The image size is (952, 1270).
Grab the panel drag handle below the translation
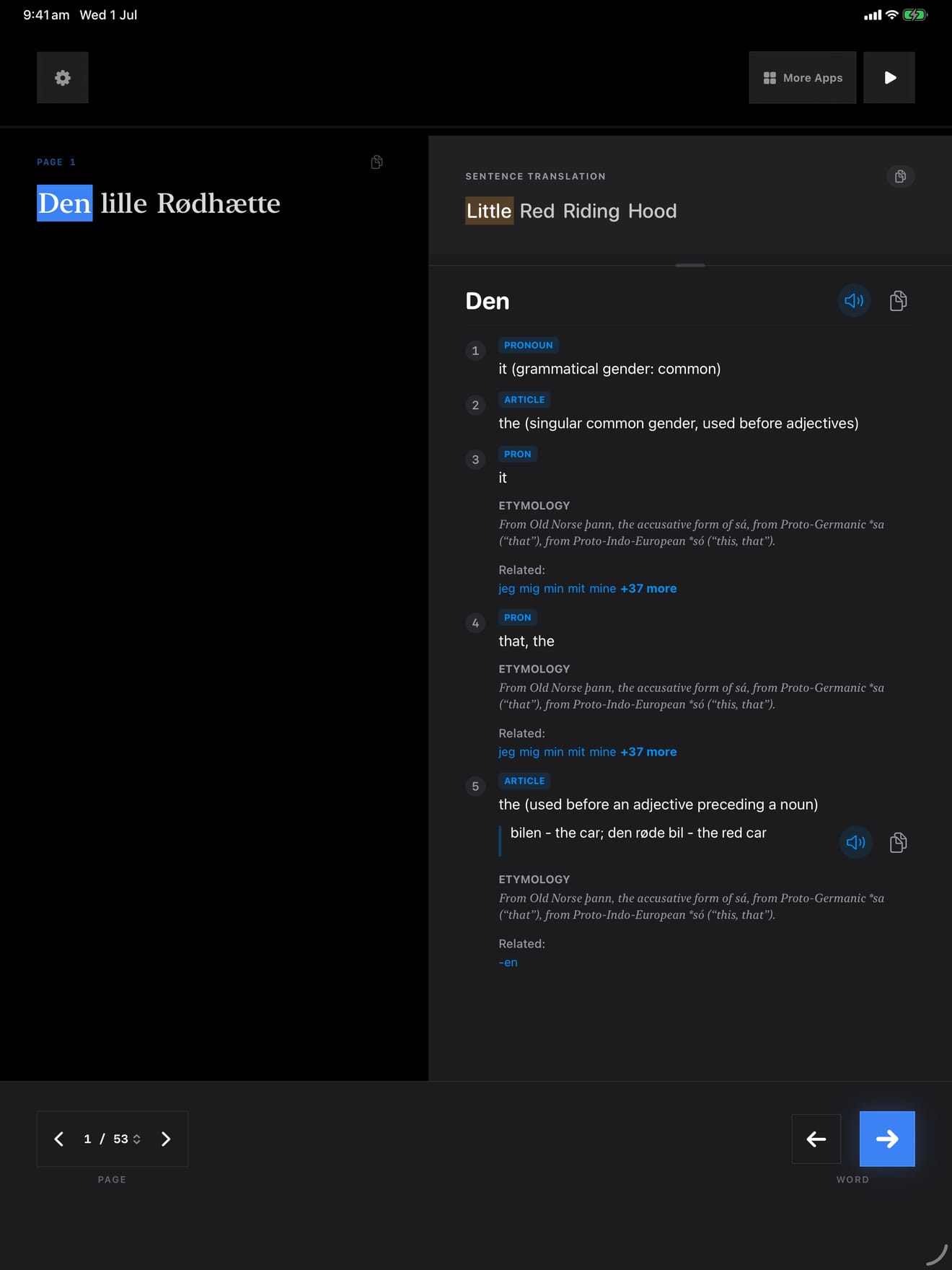(689, 266)
